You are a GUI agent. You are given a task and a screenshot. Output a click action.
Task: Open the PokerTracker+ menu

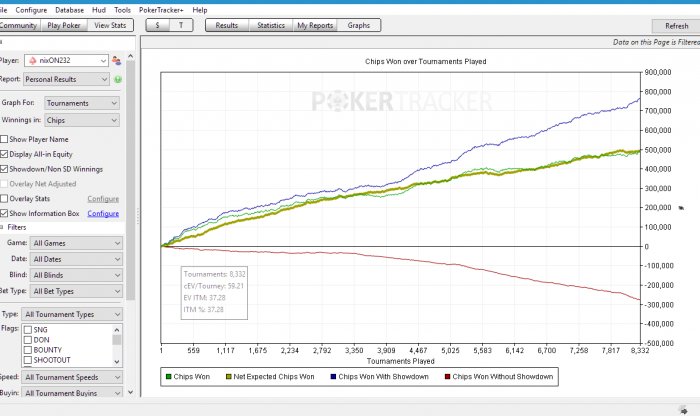coord(161,10)
